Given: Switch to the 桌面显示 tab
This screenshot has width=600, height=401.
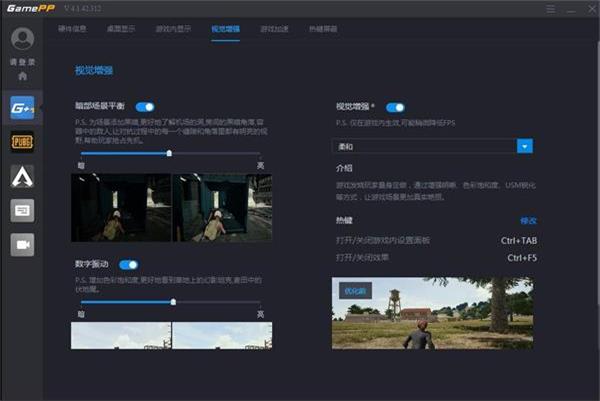Looking at the screenshot, I should [x=121, y=29].
